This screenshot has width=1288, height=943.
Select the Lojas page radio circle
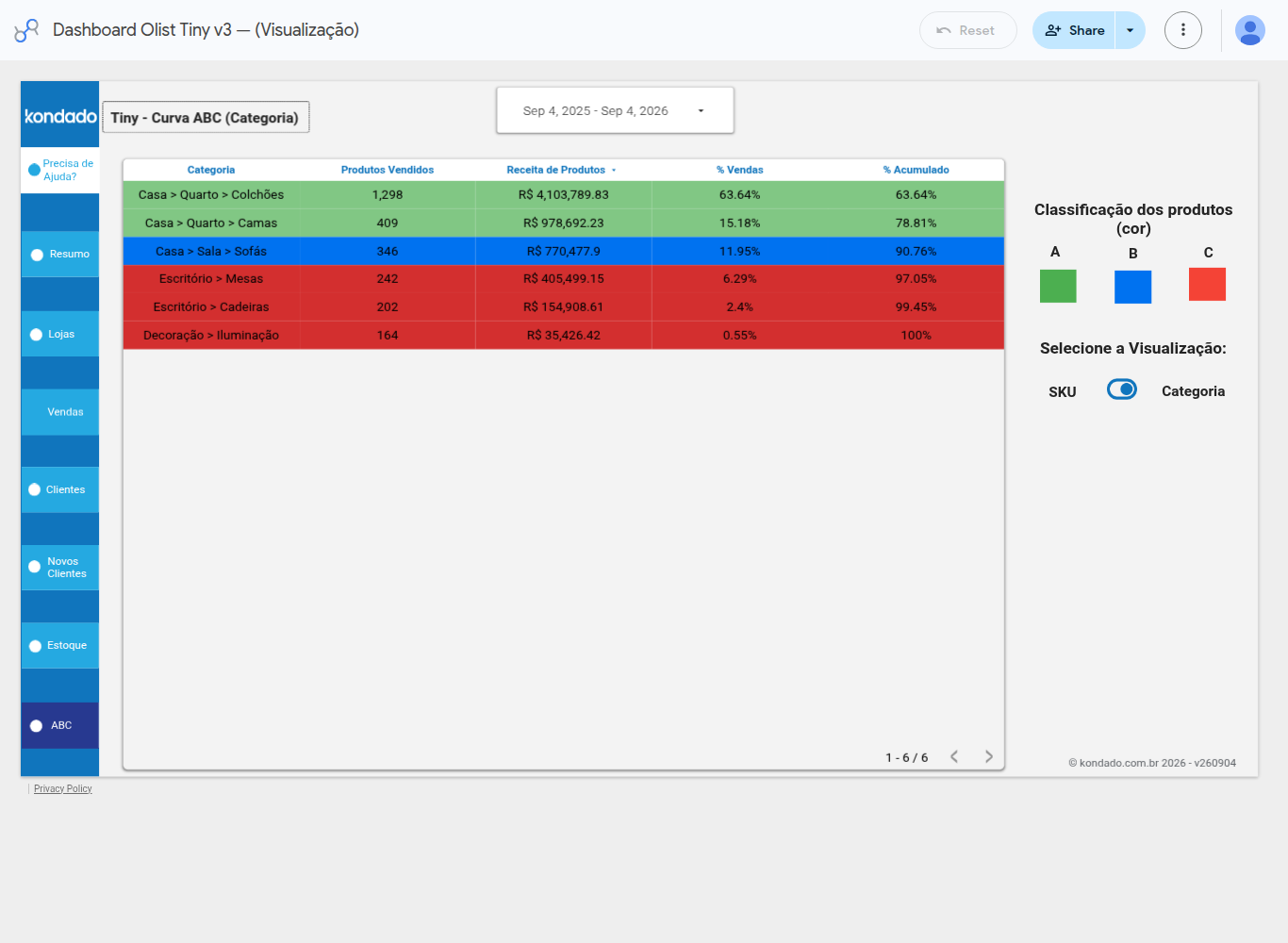click(x=37, y=335)
